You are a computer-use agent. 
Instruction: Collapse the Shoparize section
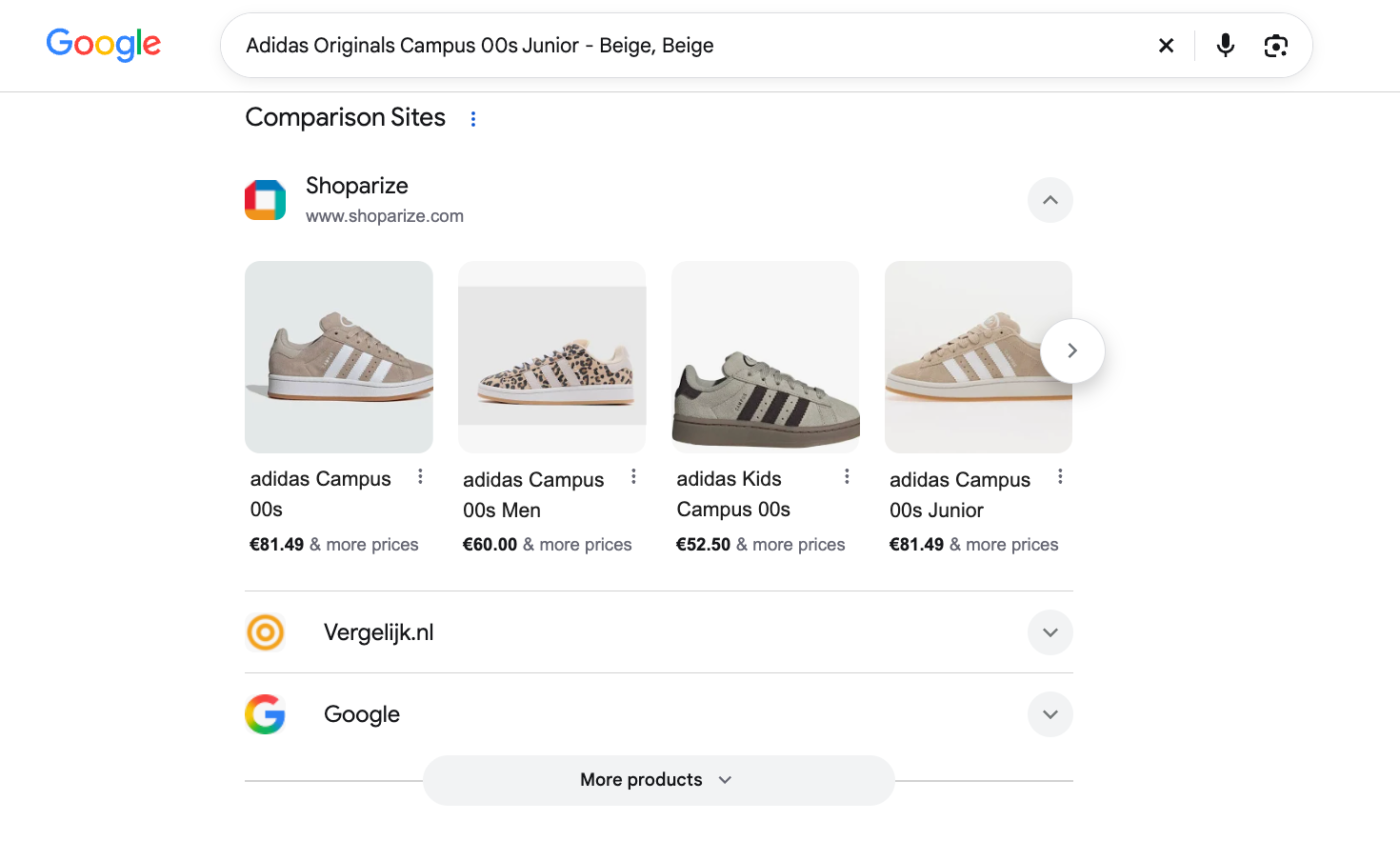(1050, 200)
